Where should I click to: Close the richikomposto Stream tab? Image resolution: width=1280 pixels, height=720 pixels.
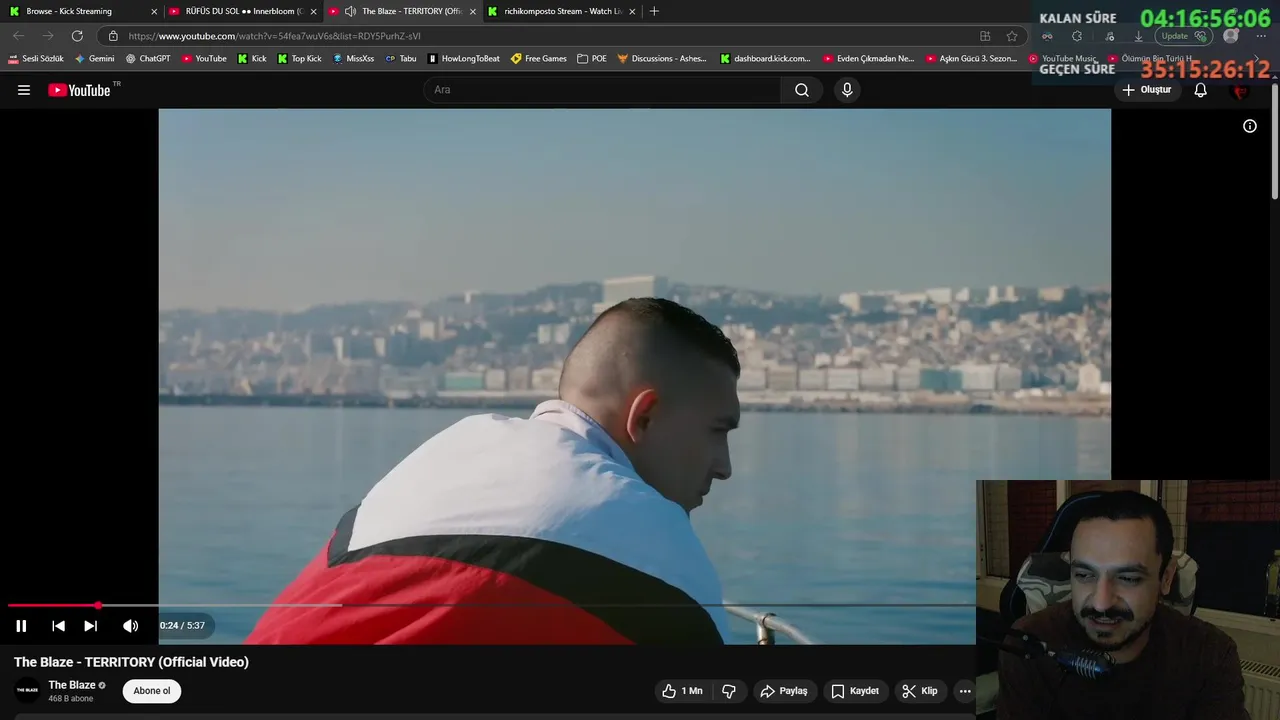pos(632,12)
